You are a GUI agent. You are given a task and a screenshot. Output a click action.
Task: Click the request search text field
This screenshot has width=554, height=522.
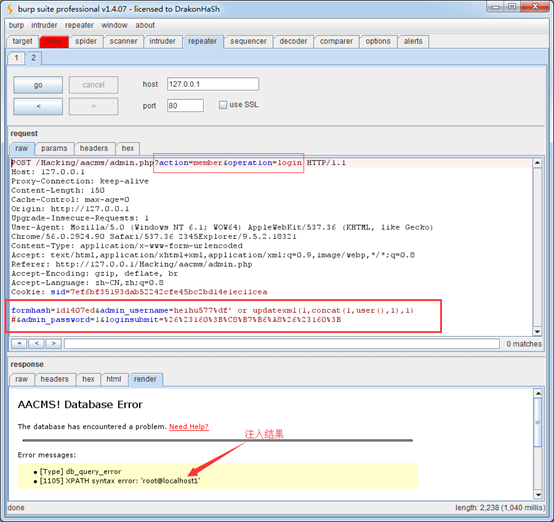(x=282, y=344)
